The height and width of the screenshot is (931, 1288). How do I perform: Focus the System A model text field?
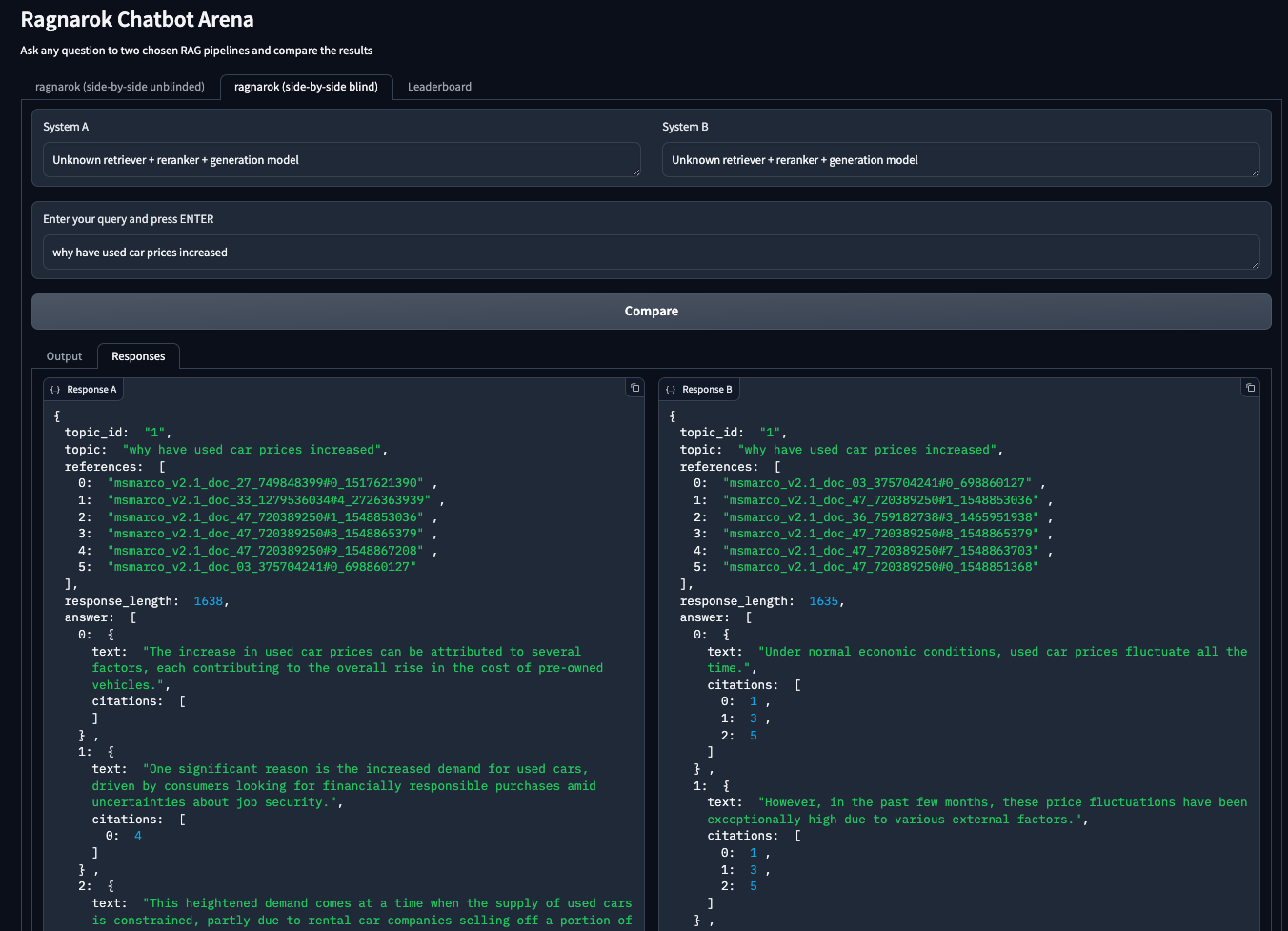tap(341, 160)
